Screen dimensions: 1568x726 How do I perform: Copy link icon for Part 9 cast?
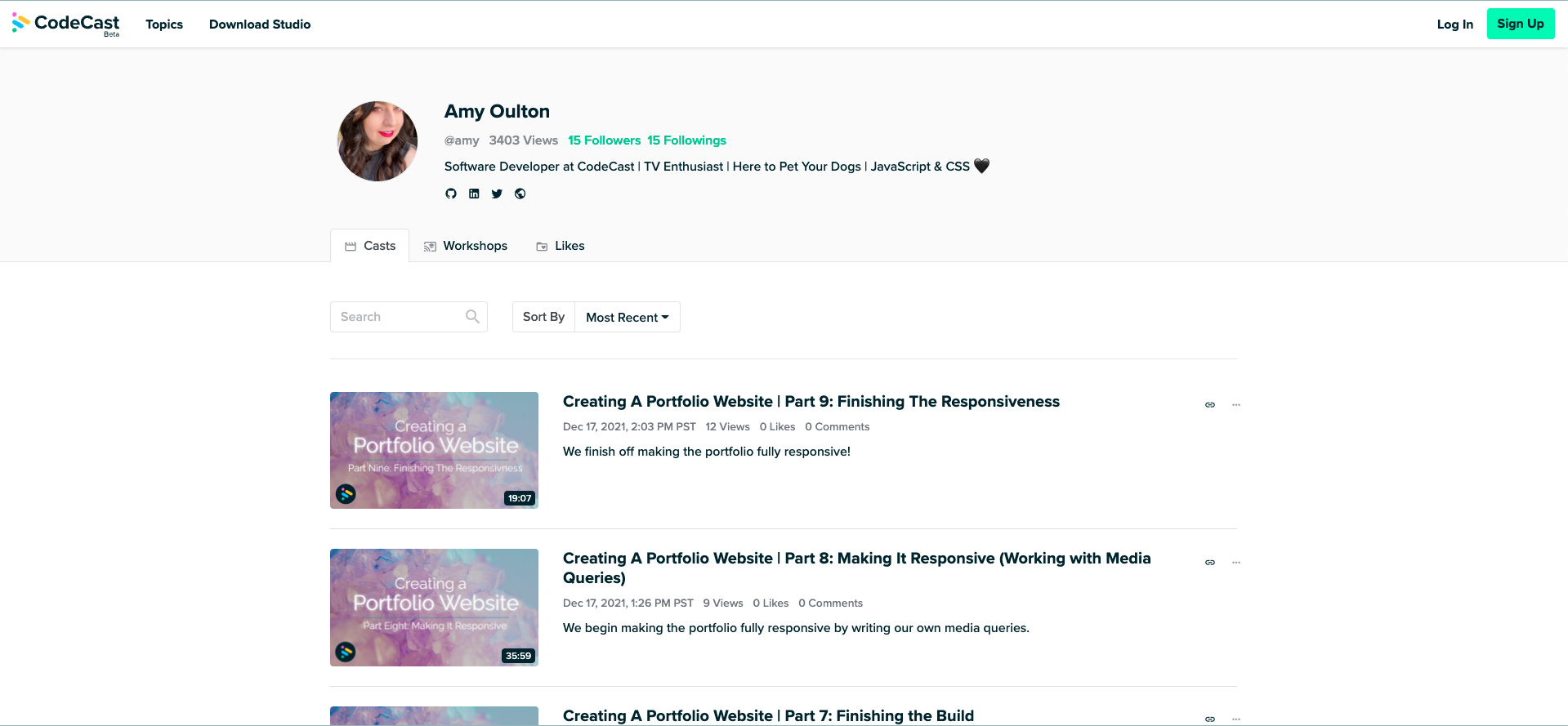(x=1210, y=405)
